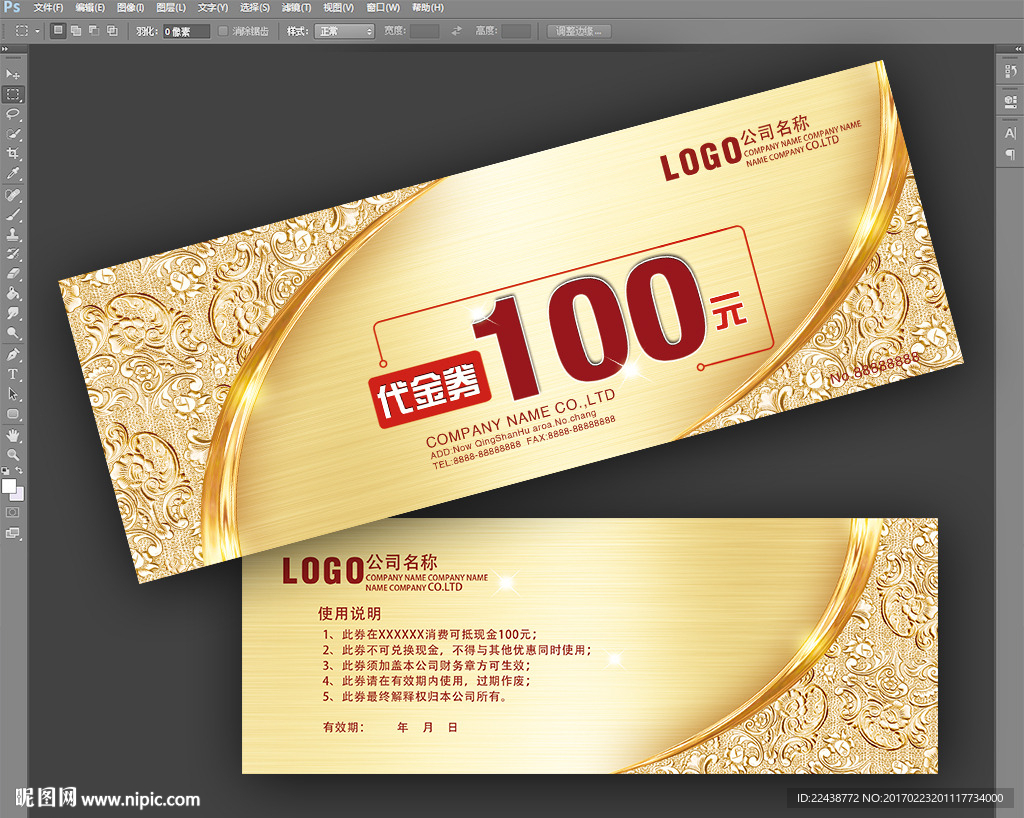
Task: Select the Rectangular Marquee tool in the toolbox
Action: click(12, 94)
